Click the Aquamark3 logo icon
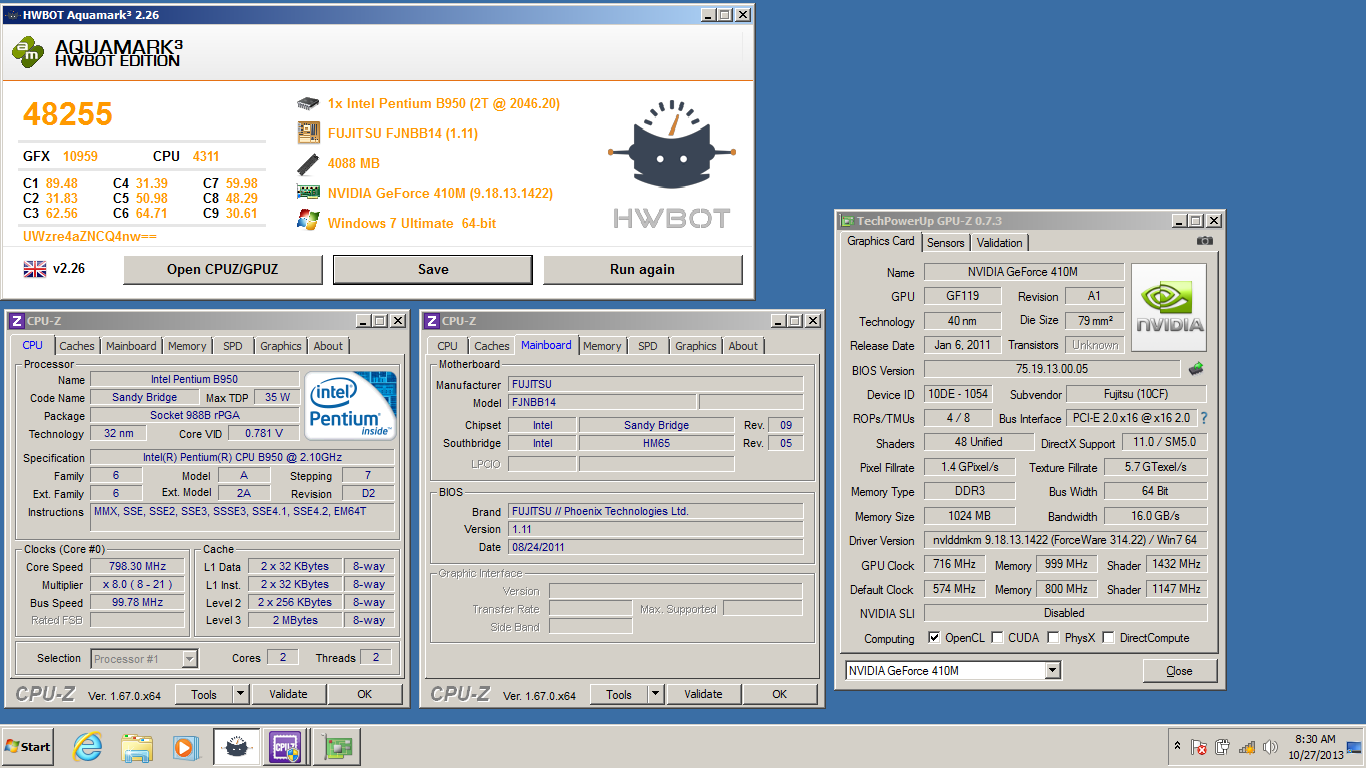Screen dimensions: 1366x768 coord(28,52)
